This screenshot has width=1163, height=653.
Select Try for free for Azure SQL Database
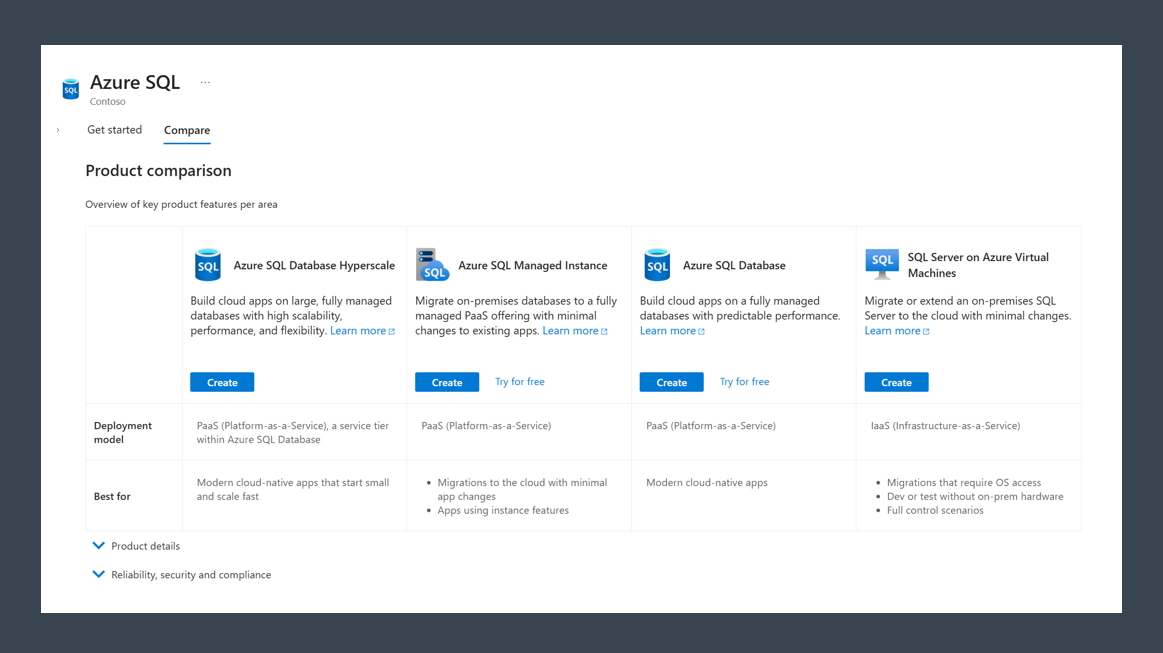[x=744, y=381]
